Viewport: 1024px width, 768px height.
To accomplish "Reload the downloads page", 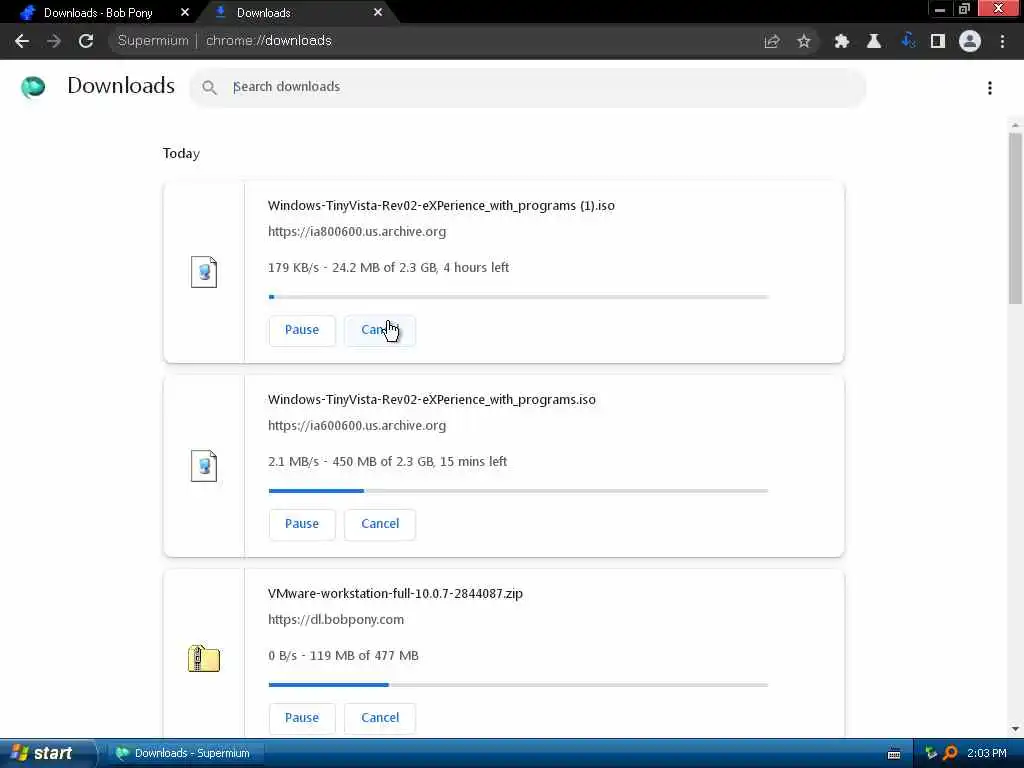I will [86, 41].
